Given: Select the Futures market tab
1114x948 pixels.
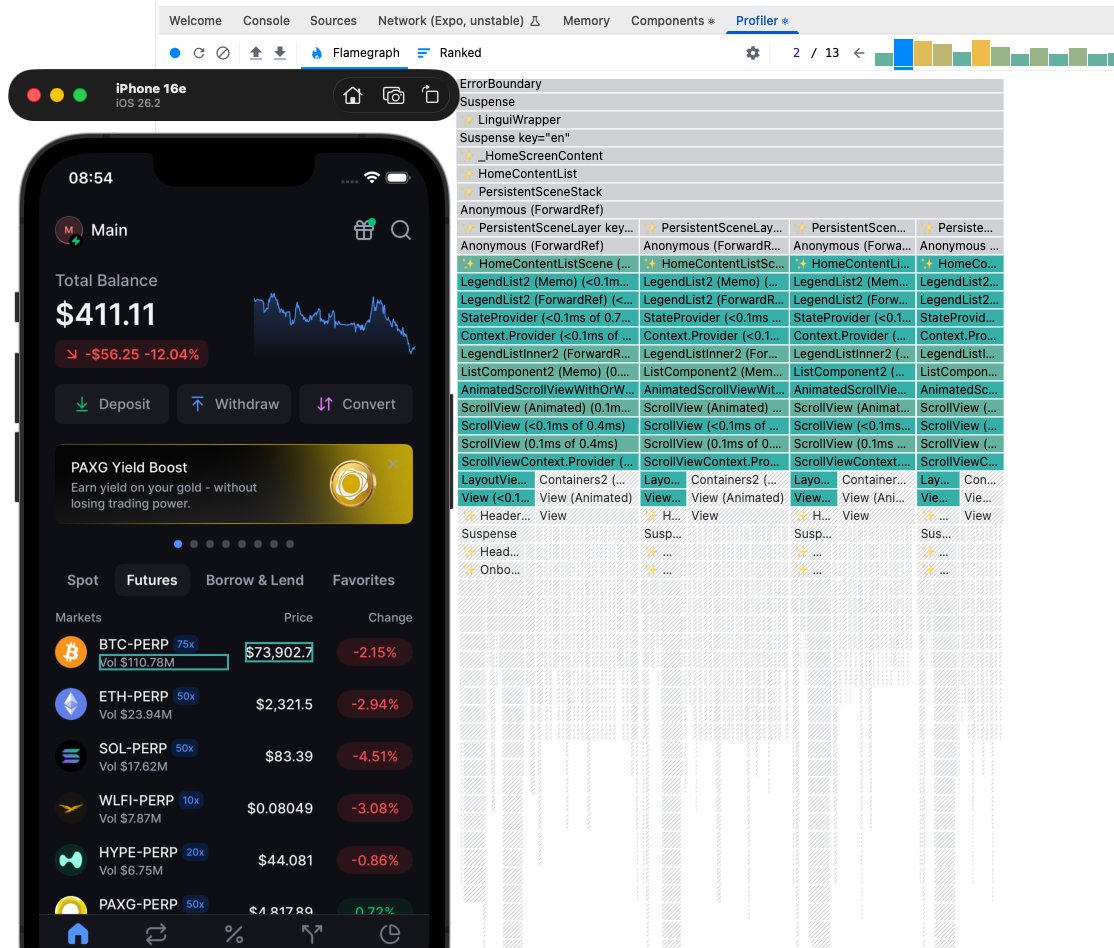Looking at the screenshot, I should tap(152, 580).
